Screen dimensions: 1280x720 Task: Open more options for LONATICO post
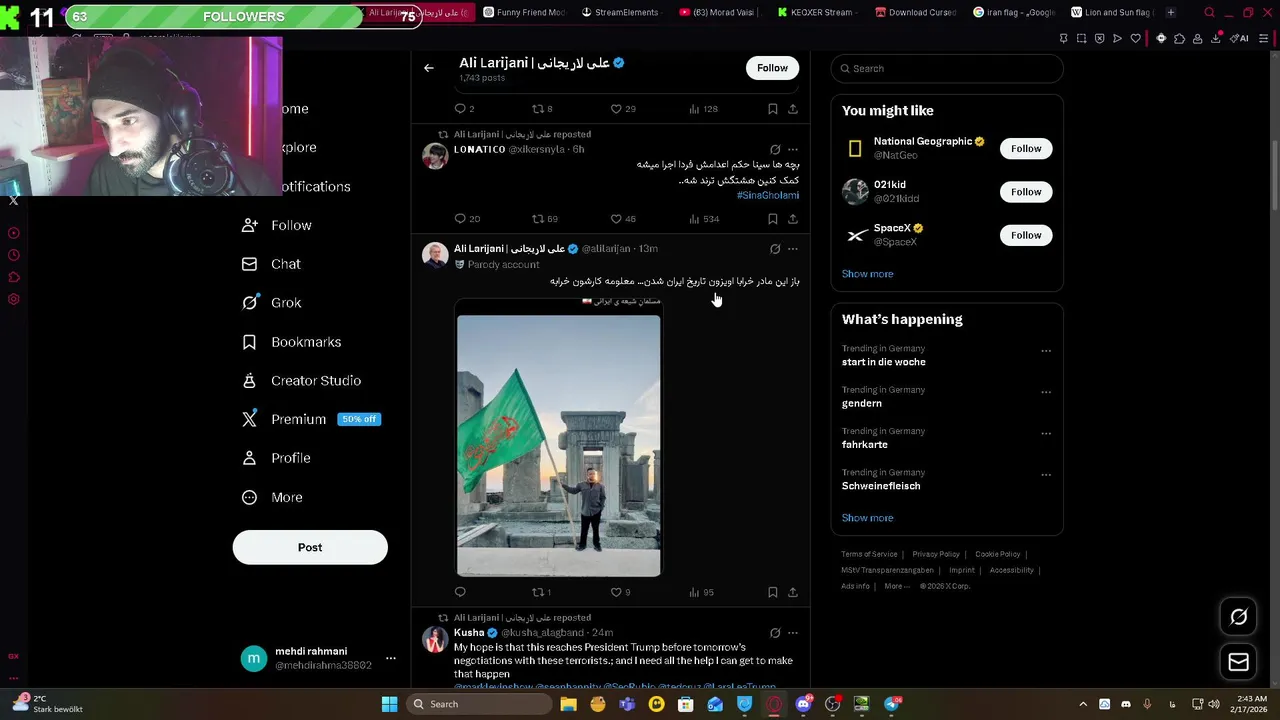point(793,149)
